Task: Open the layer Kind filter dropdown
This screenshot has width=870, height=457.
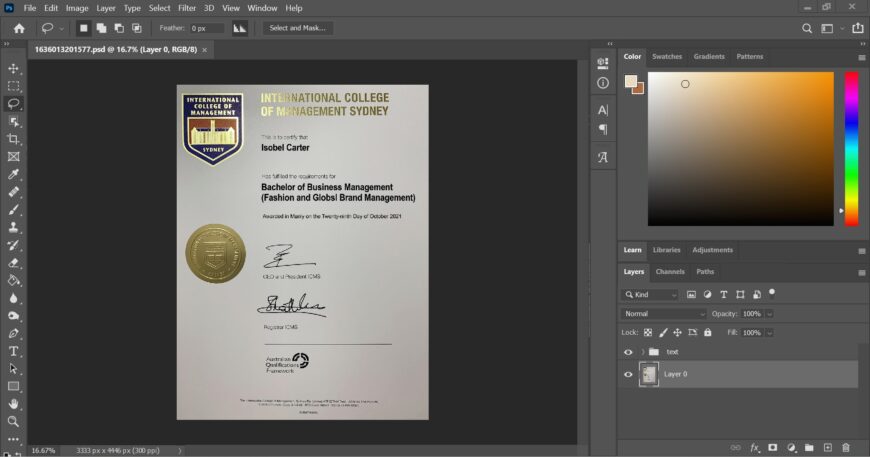Action: 650,295
